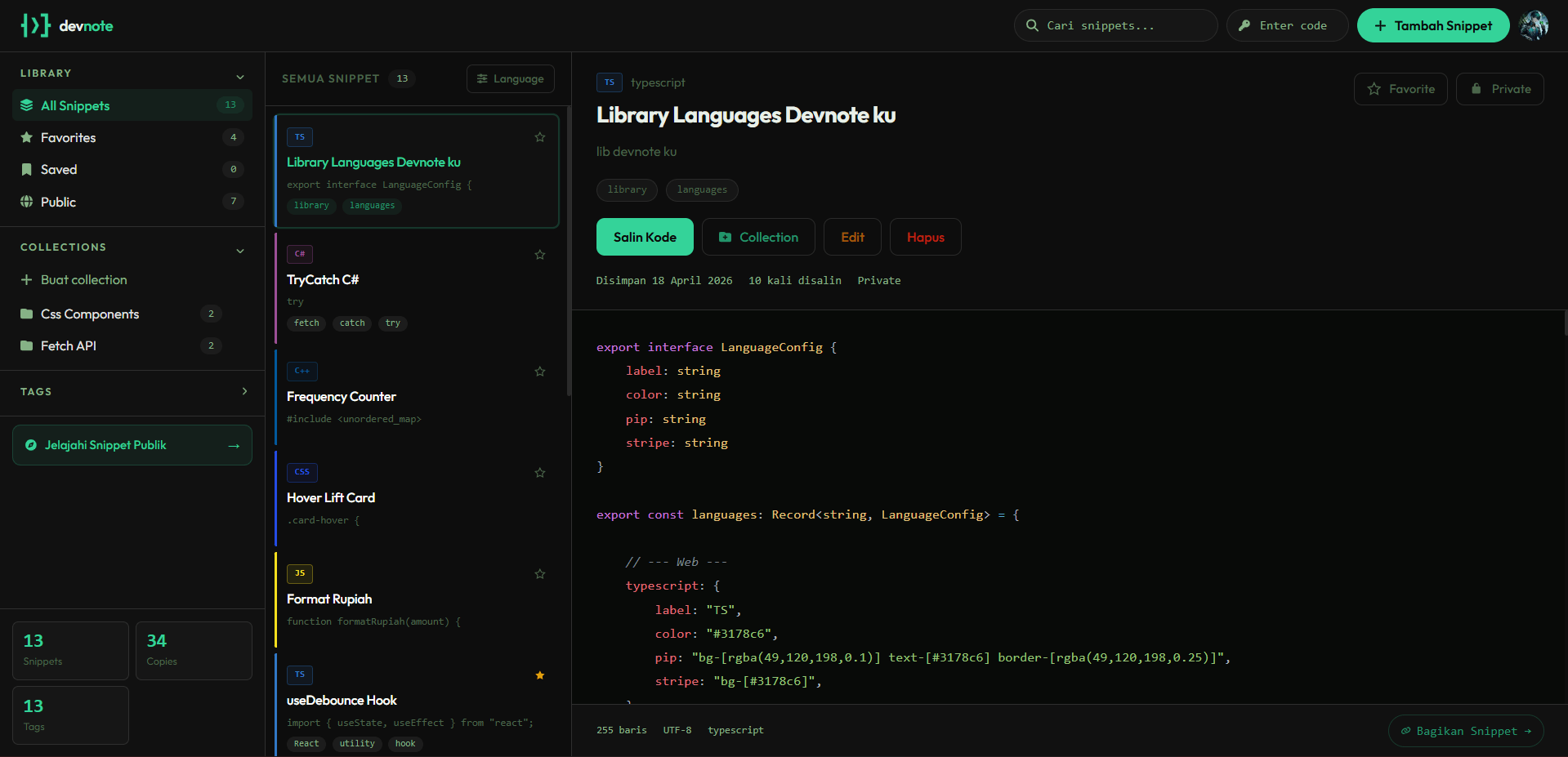Screen dimensions: 1568x757
Task: Toggle the Private visibility button
Action: 1499,89
